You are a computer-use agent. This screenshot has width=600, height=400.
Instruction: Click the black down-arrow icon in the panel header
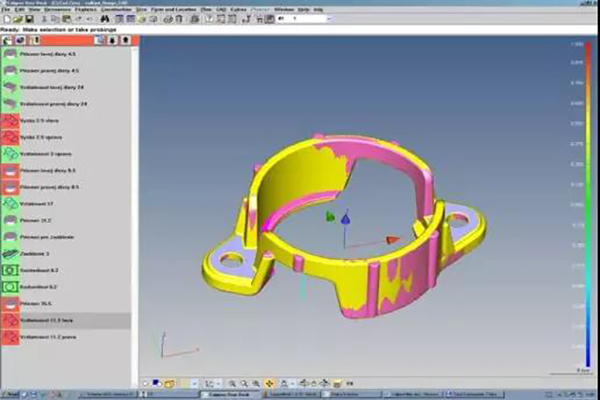(x=112, y=40)
